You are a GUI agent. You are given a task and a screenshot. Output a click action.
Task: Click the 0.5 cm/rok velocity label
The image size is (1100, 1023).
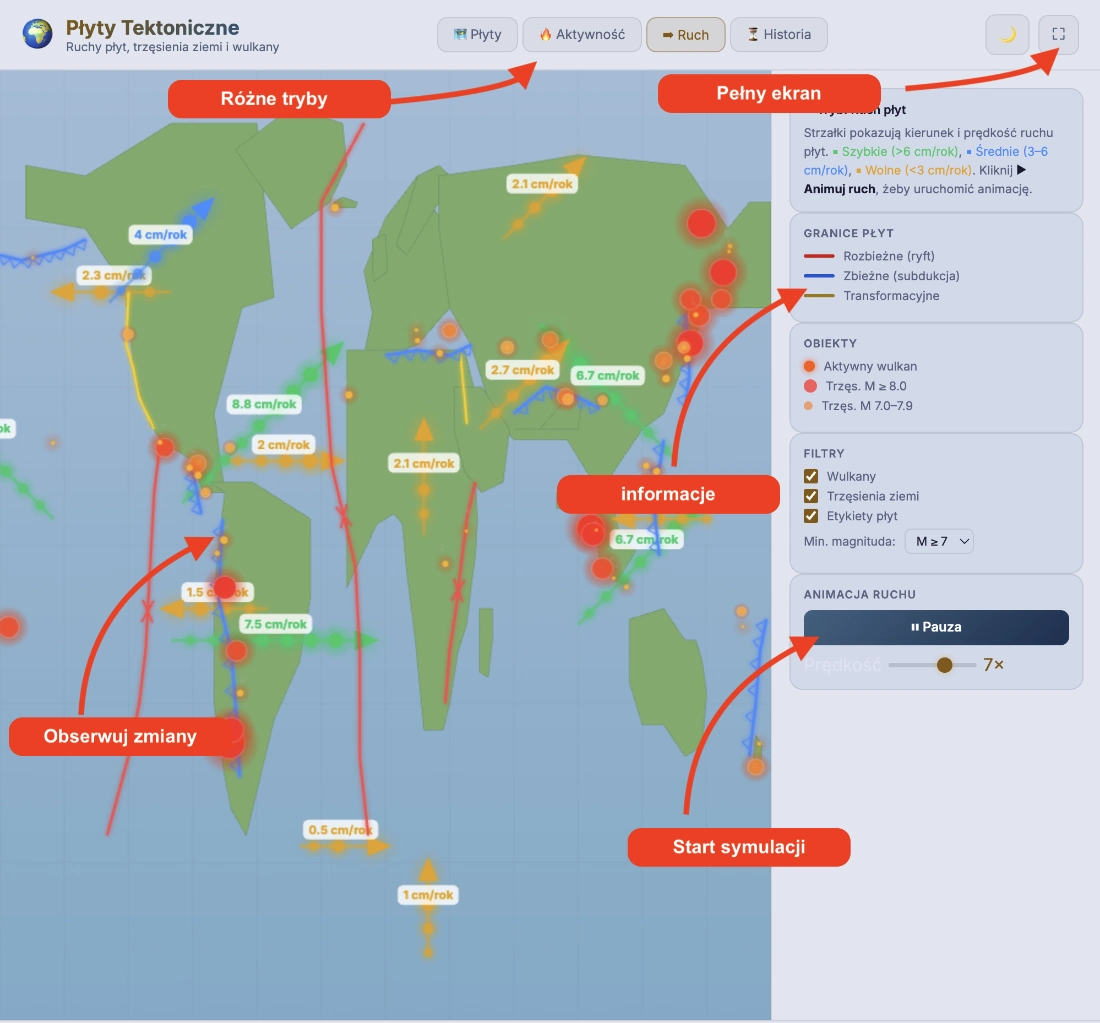point(340,830)
